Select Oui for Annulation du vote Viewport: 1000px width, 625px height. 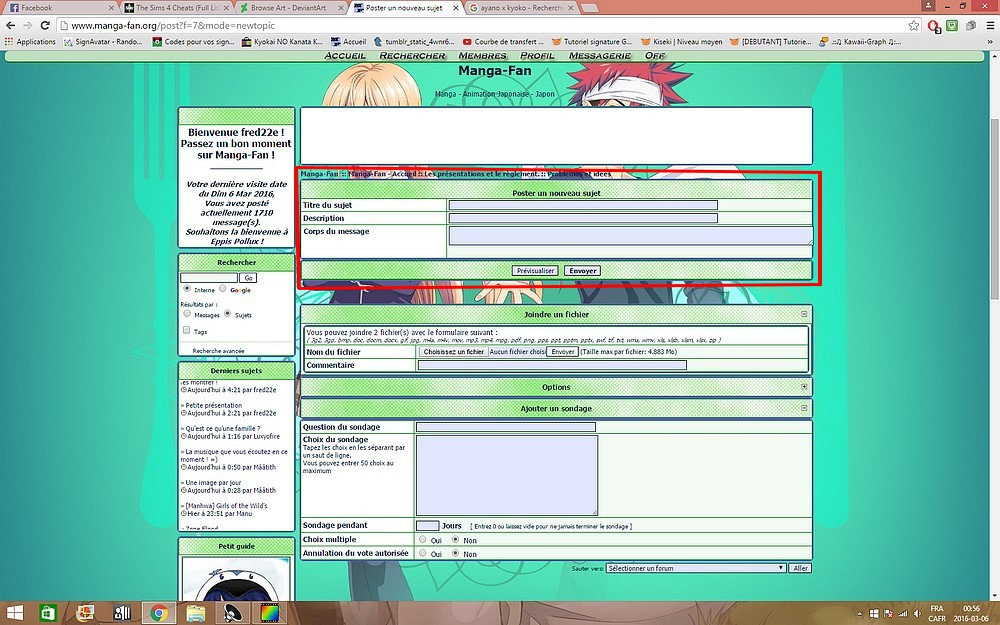[422, 554]
